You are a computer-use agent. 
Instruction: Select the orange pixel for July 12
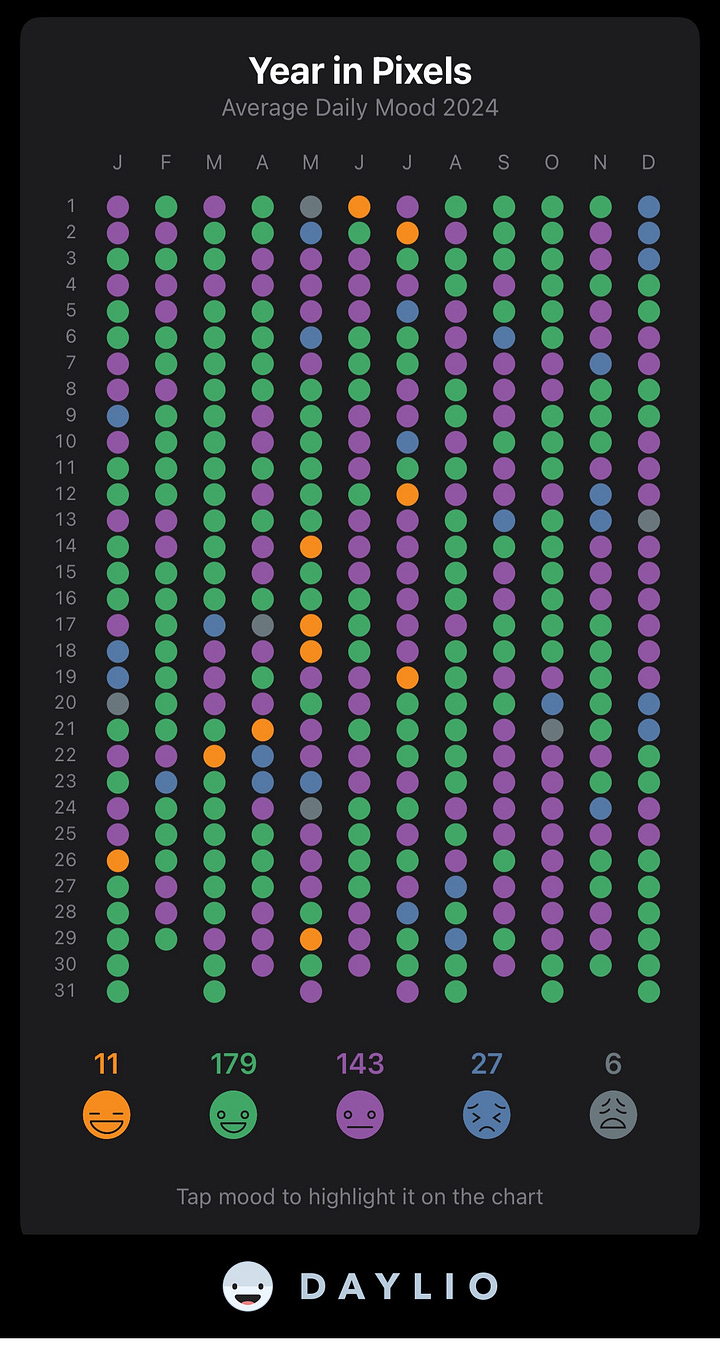(x=407, y=494)
